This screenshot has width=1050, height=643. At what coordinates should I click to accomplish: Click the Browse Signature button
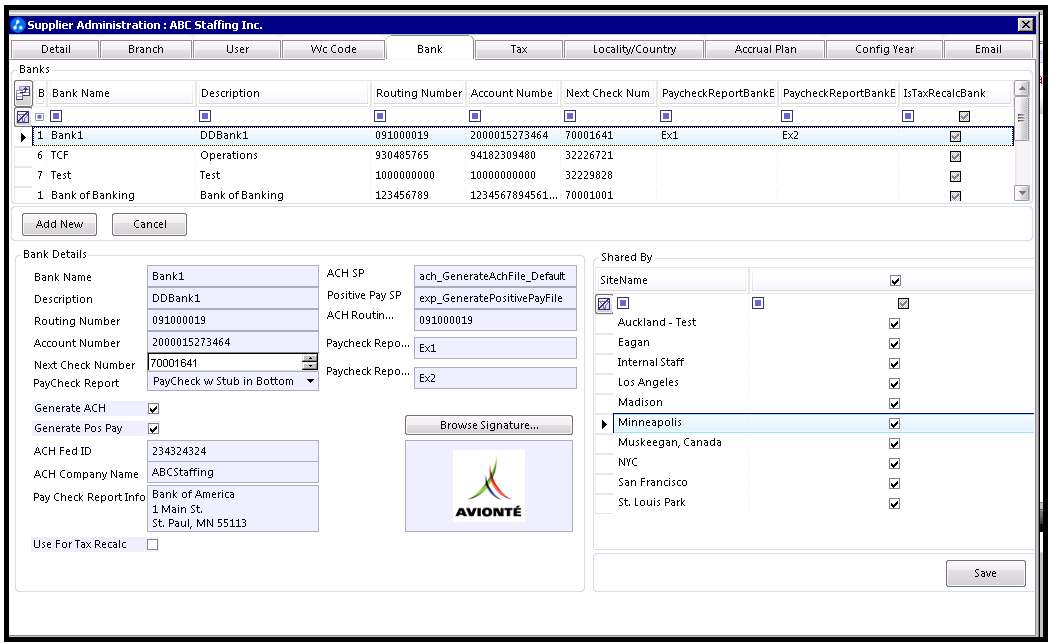(488, 425)
